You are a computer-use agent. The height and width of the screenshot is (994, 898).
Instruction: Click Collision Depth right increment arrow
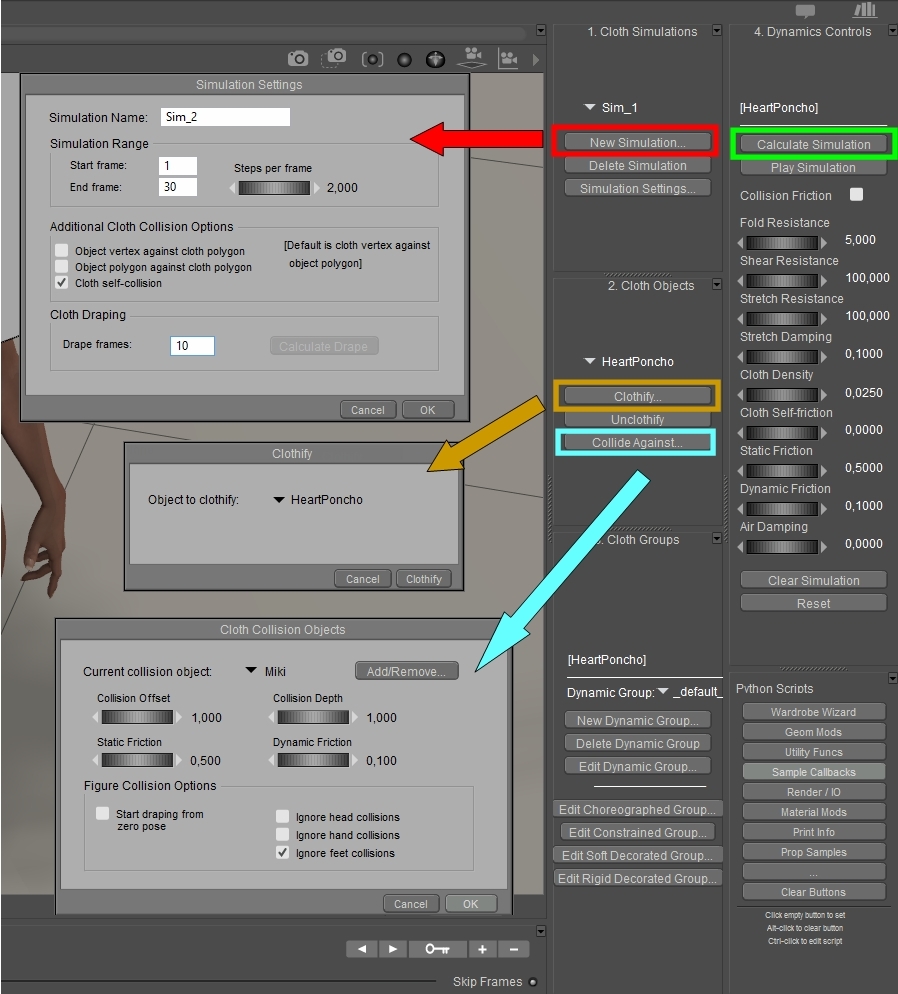[x=355, y=717]
